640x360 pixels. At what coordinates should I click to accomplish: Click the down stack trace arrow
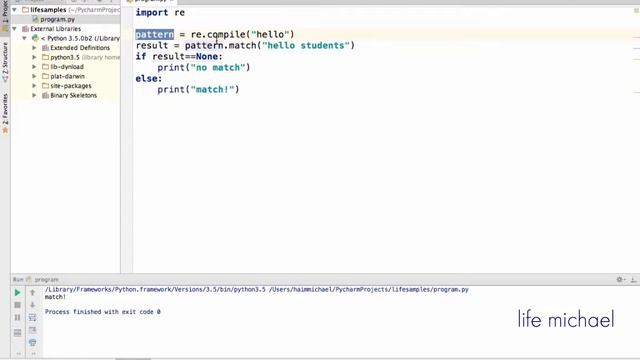coord(33,305)
